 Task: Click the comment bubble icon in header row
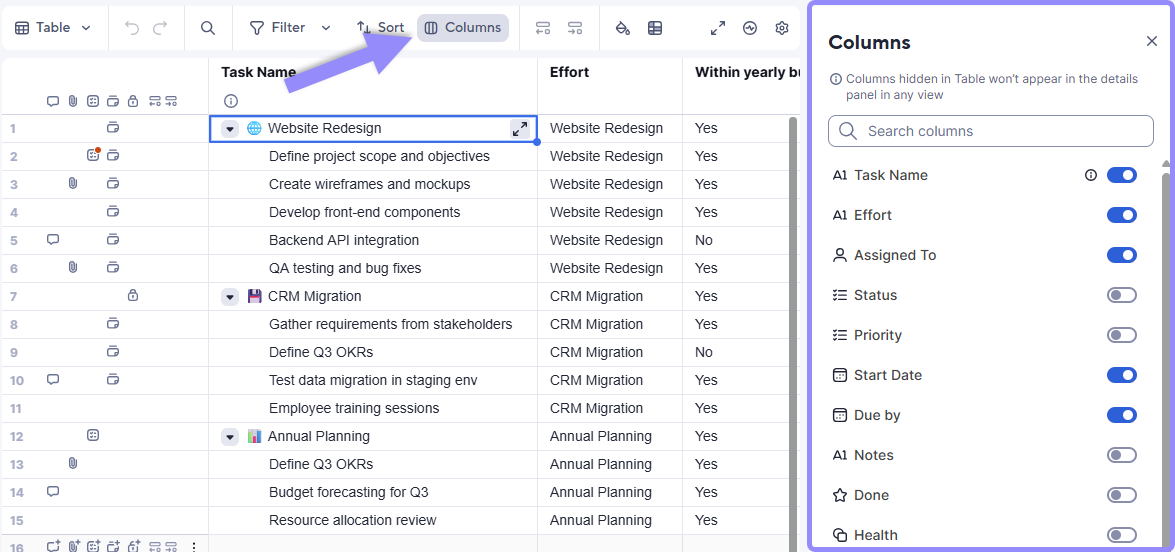[x=52, y=100]
